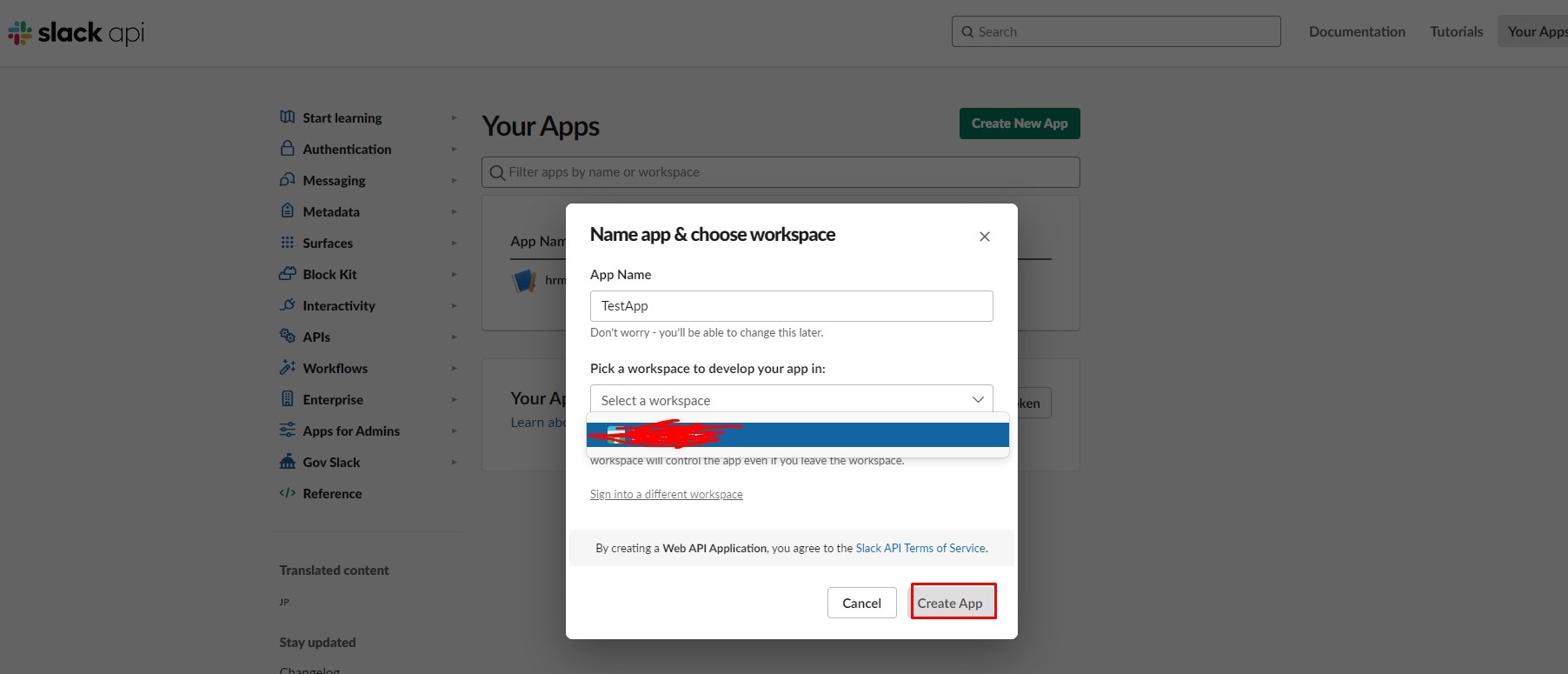Expand APIs sidebar arrow

[454, 337]
